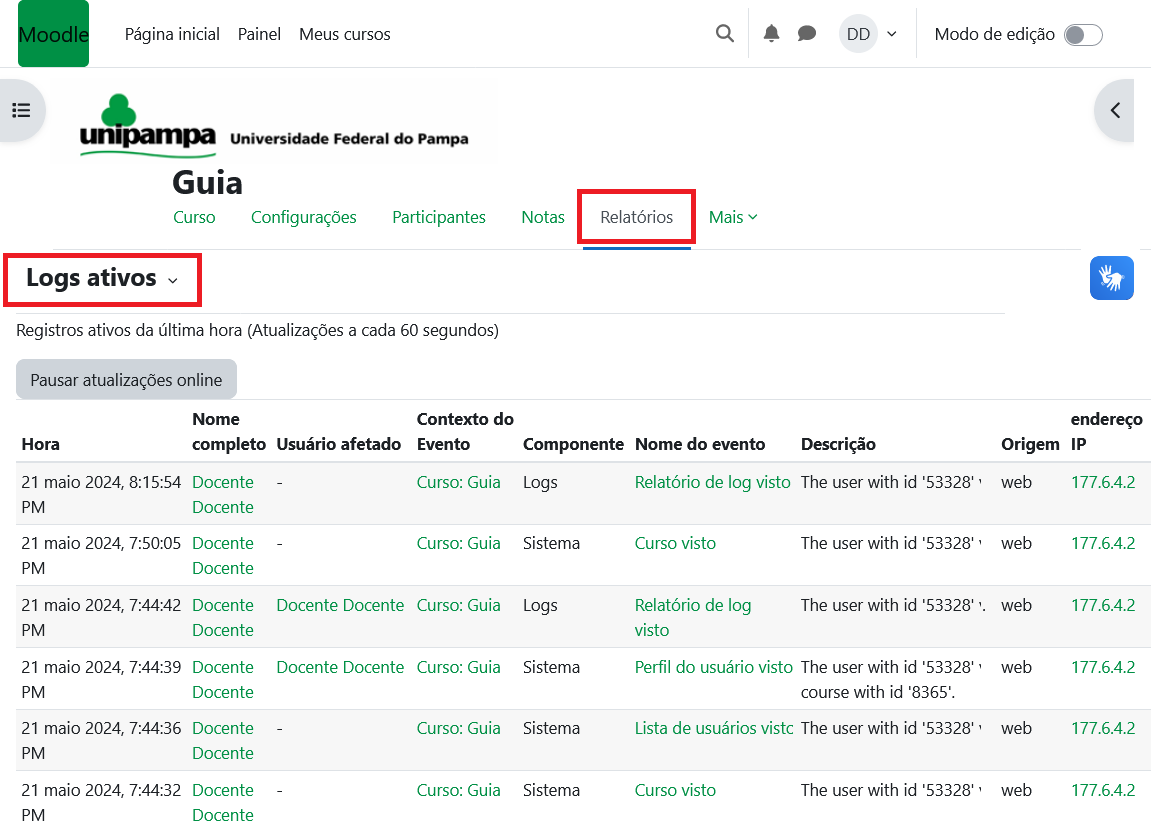This screenshot has width=1151, height=838.
Task: Switch to the Participantes tab
Action: point(439,217)
